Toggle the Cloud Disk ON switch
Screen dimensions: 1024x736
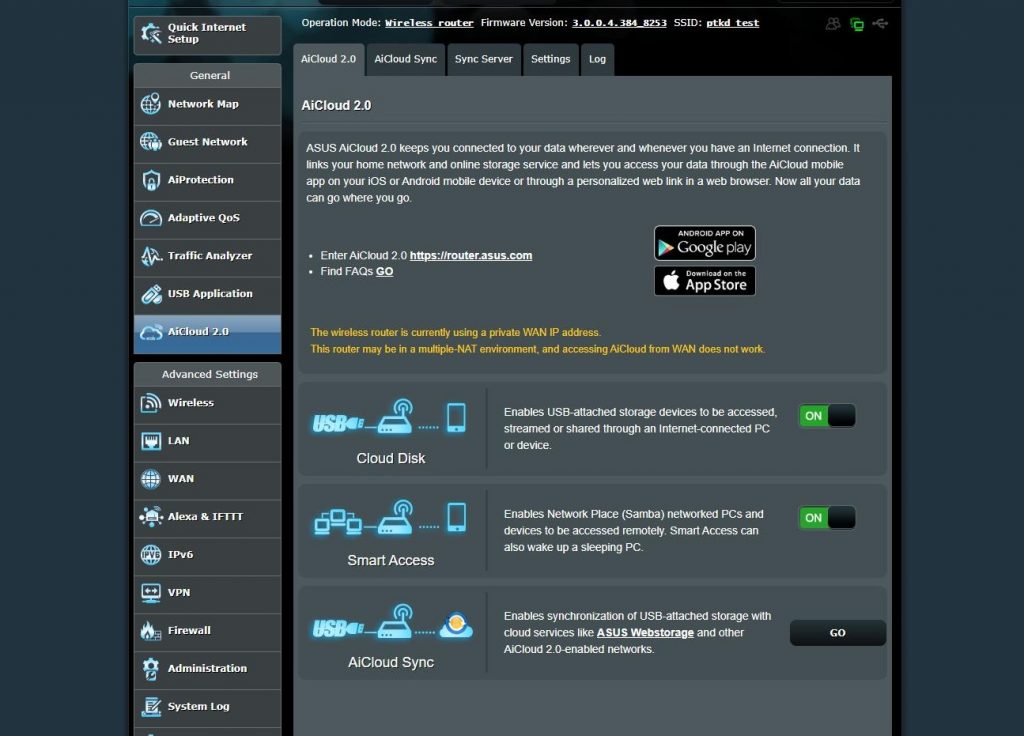827,416
